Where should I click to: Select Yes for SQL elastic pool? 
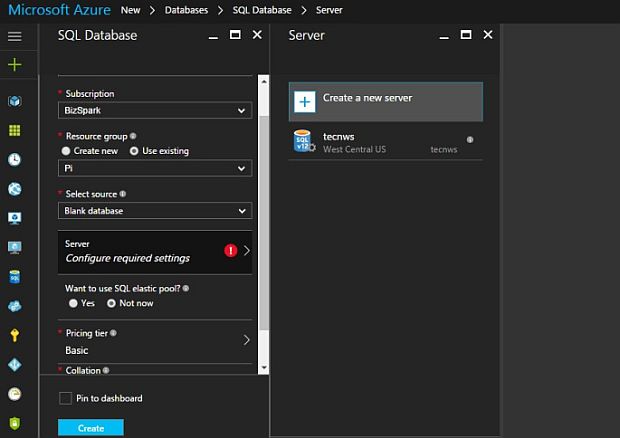(x=73, y=303)
